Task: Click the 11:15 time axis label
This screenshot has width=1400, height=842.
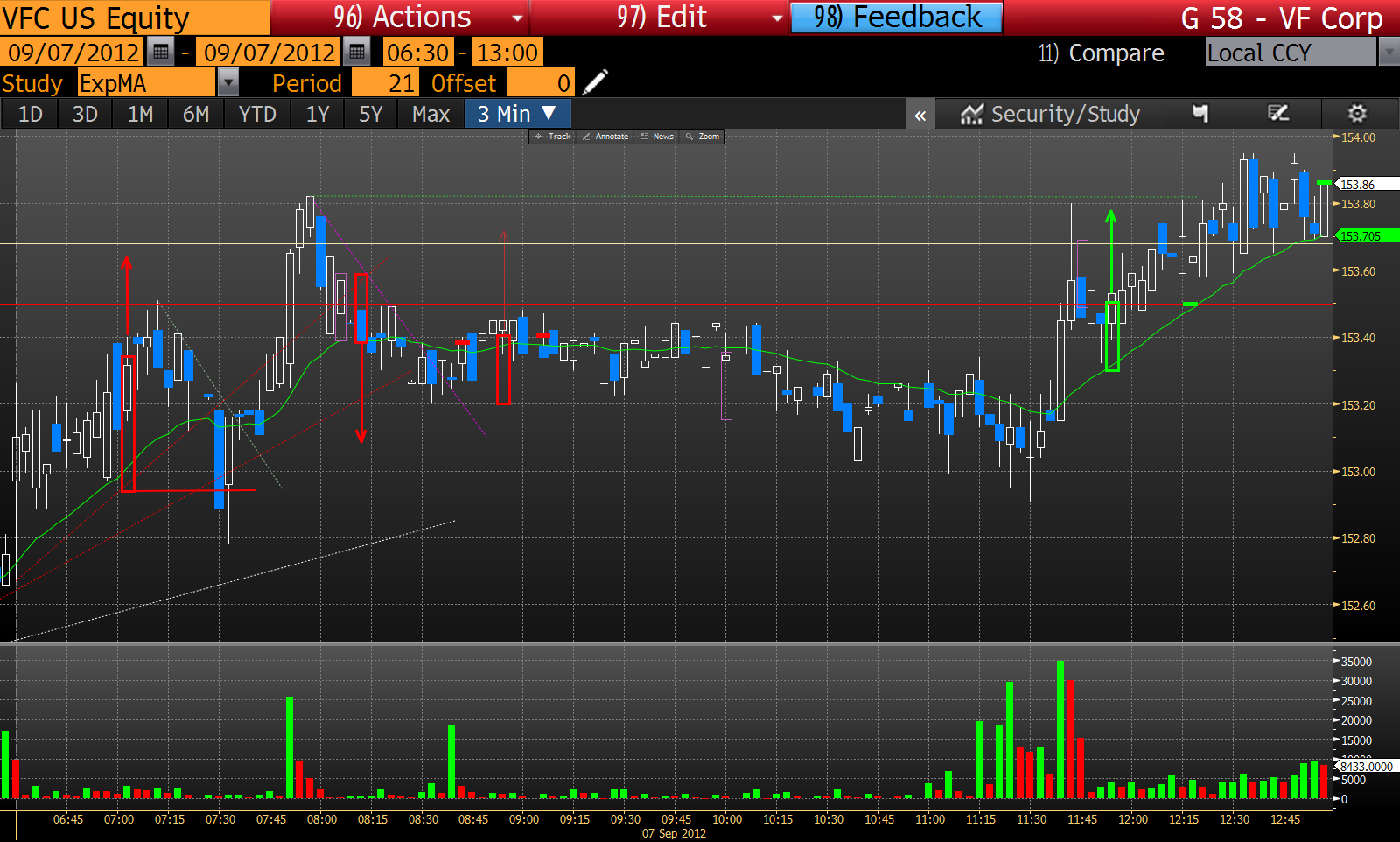Action: pyautogui.click(x=981, y=819)
